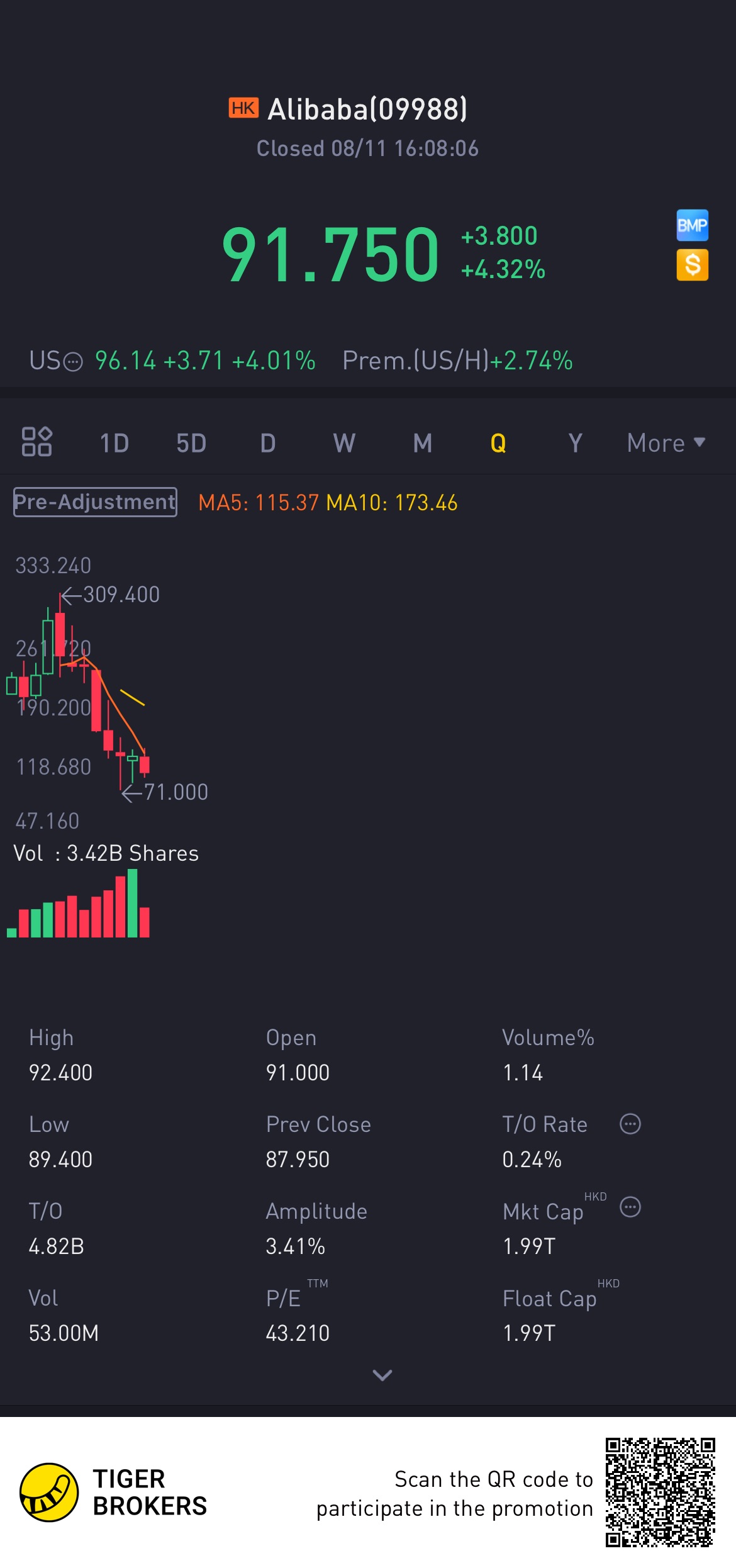Click the MA5 indicator value label
Image resolution: width=736 pixels, height=1568 pixels.
pos(259,503)
